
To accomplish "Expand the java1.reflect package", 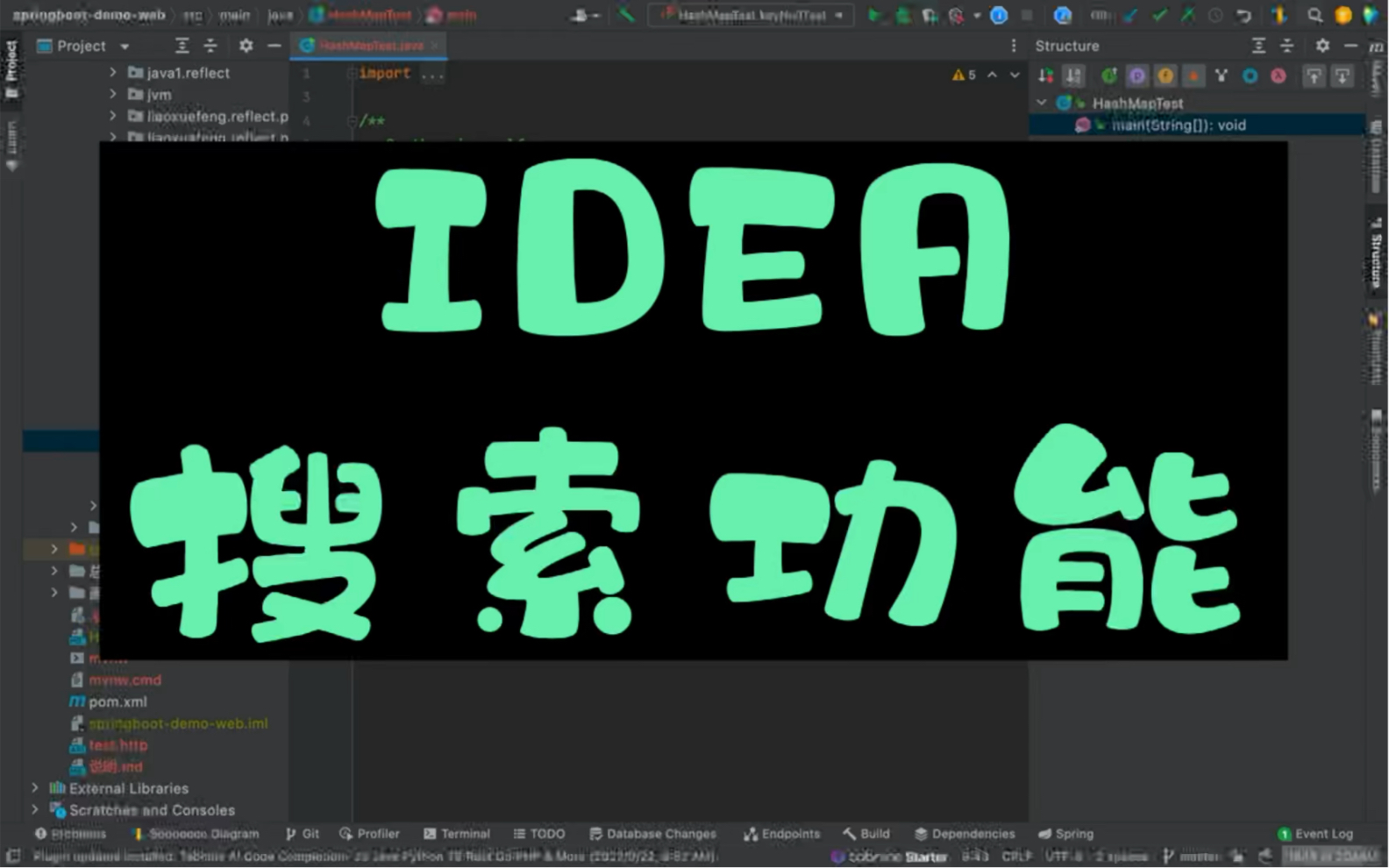I will [113, 73].
